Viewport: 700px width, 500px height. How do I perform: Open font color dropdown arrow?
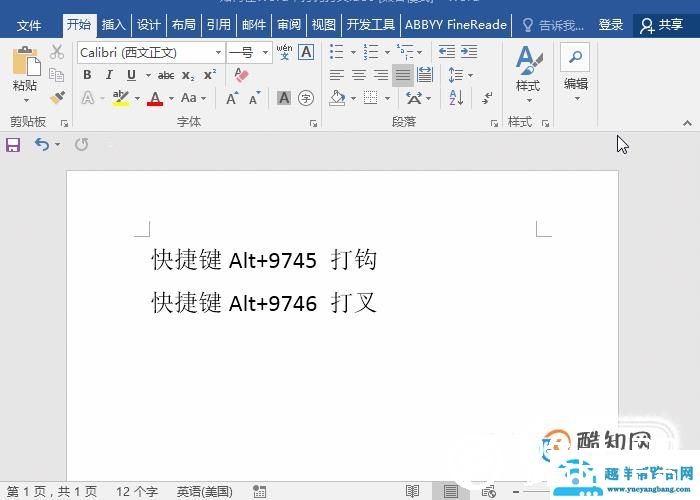click(171, 98)
